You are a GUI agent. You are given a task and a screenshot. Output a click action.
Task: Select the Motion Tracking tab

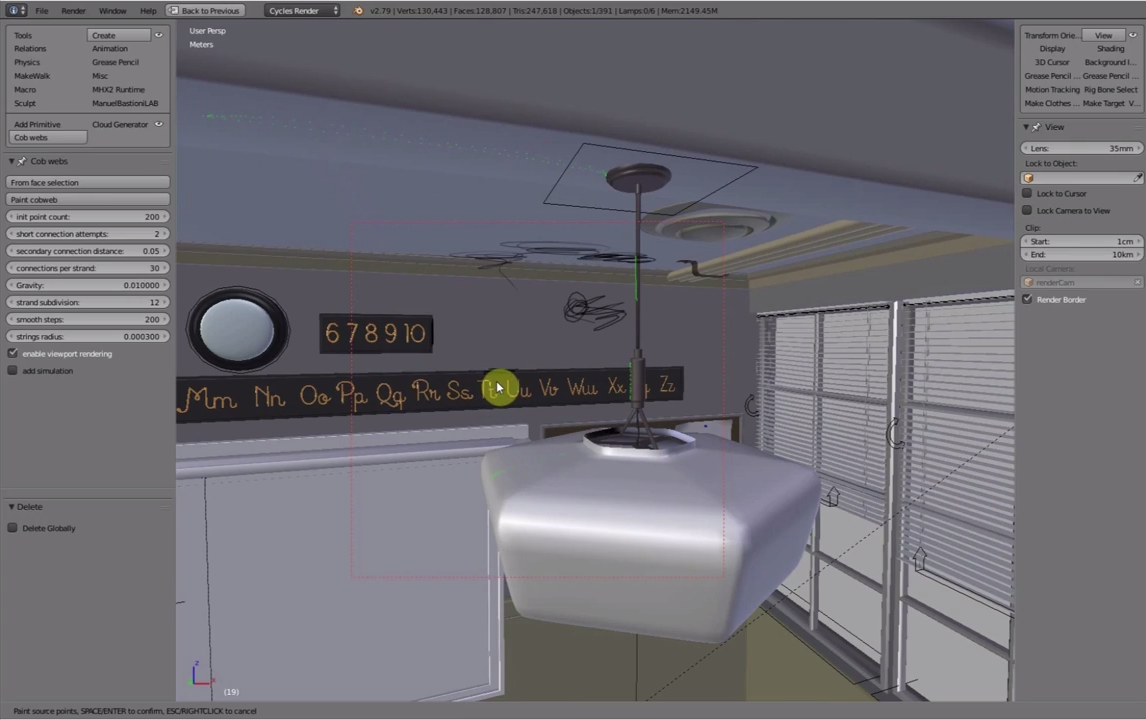pos(1052,90)
